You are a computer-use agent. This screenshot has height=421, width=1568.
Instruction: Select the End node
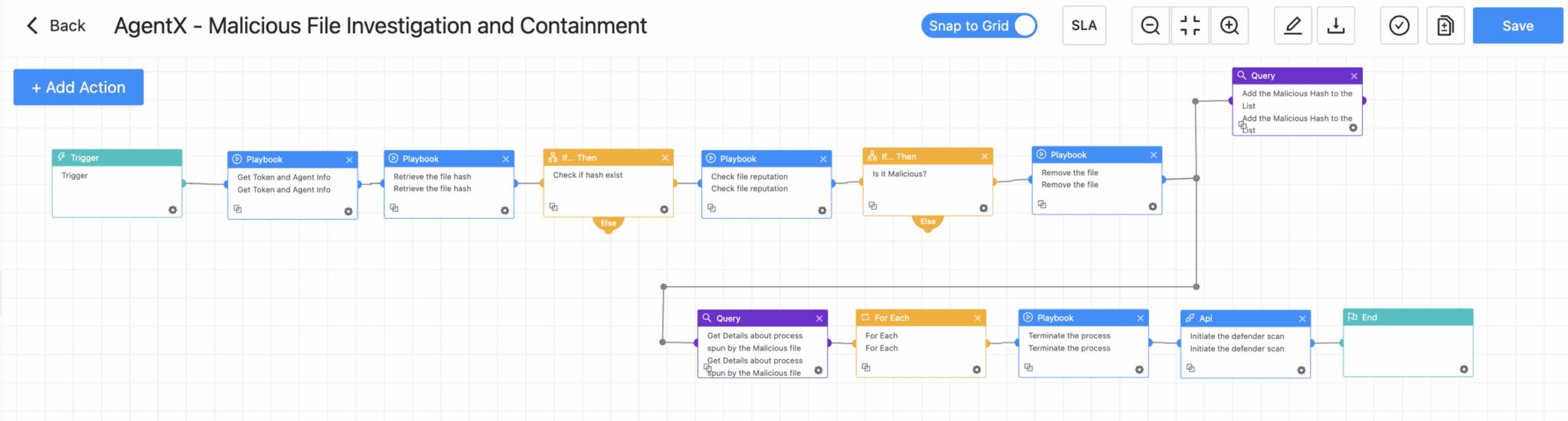[x=1408, y=343]
